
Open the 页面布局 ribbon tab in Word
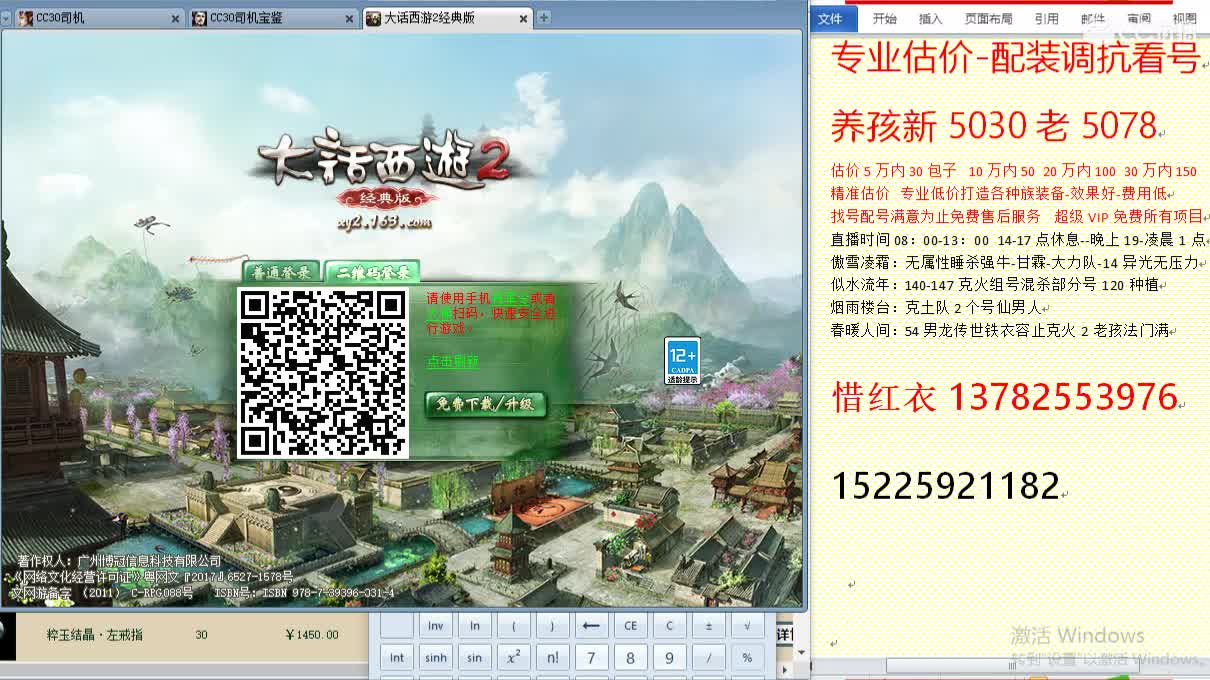tap(988, 18)
